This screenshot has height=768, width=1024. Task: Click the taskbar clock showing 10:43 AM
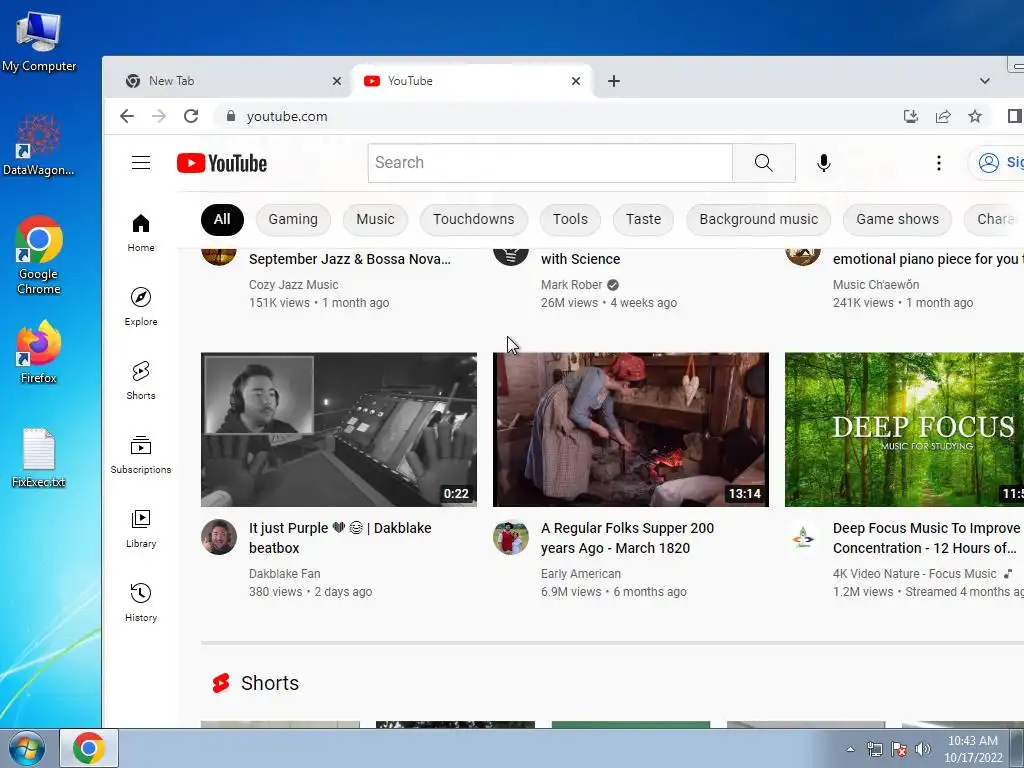click(x=973, y=749)
